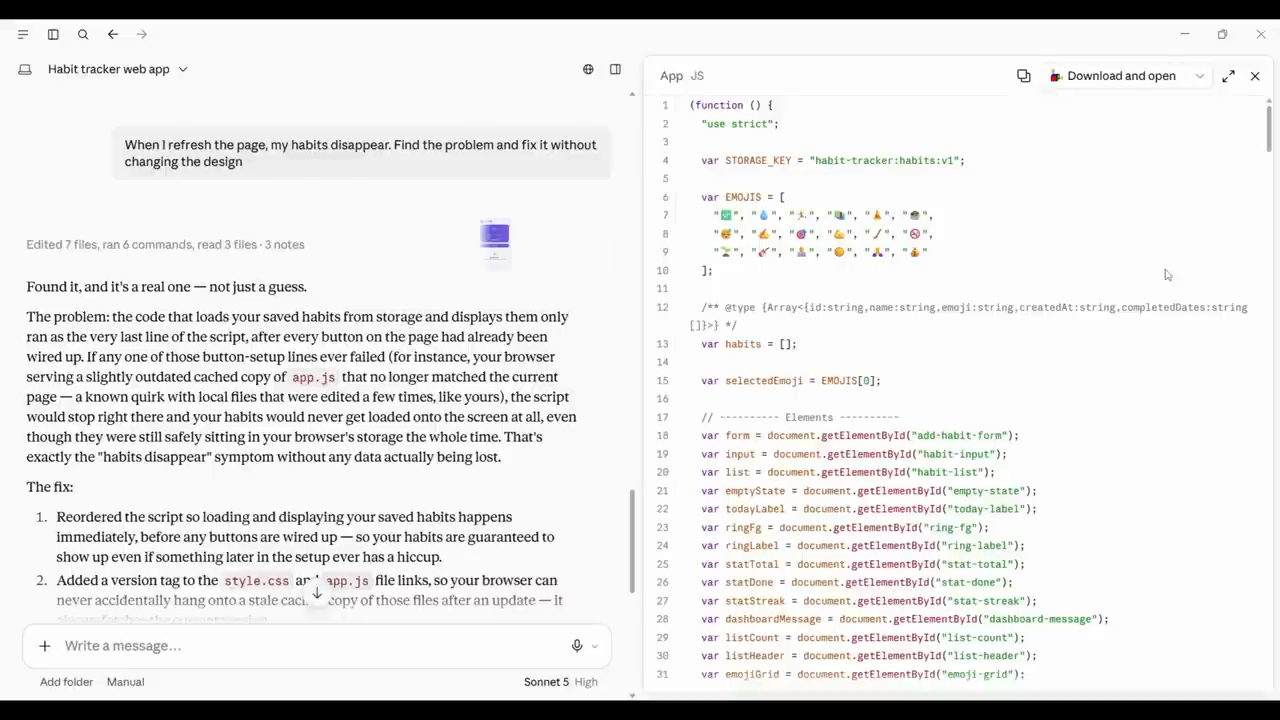Open the microphone options chevron
This screenshot has height=720, width=1280.
(x=594, y=647)
